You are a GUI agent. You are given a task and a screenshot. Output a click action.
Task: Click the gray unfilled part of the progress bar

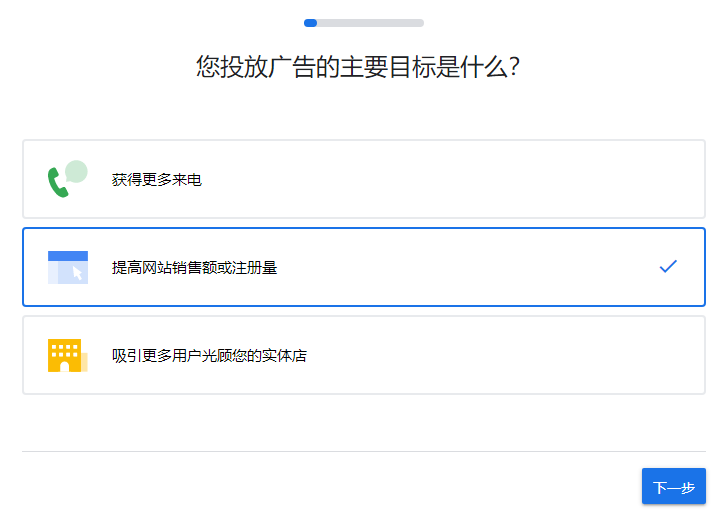[371, 22]
